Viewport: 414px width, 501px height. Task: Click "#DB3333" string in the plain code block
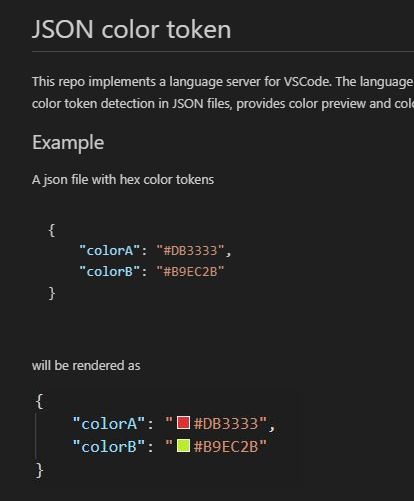tap(190, 251)
